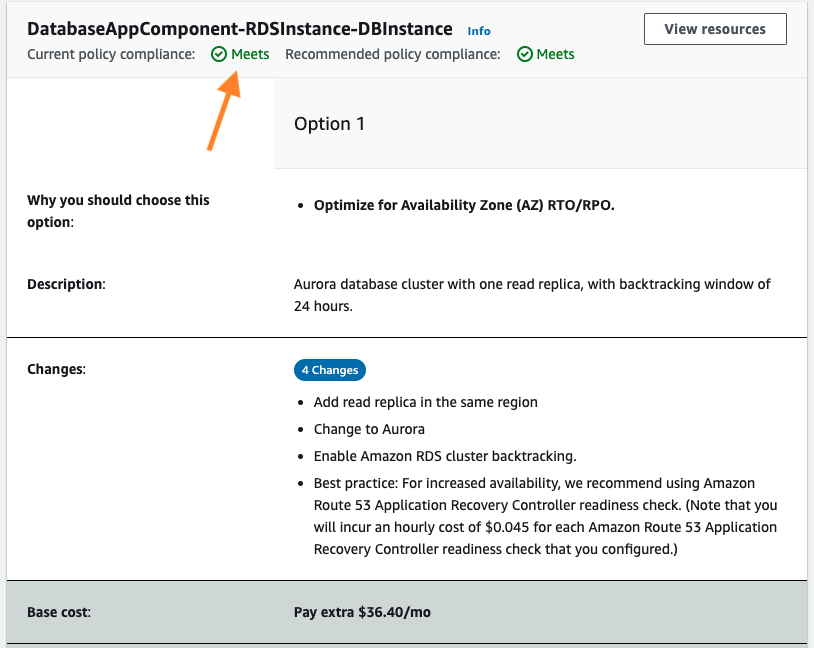This screenshot has height=648, width=814.
Task: Select the Option 1 column header
Action: point(329,124)
